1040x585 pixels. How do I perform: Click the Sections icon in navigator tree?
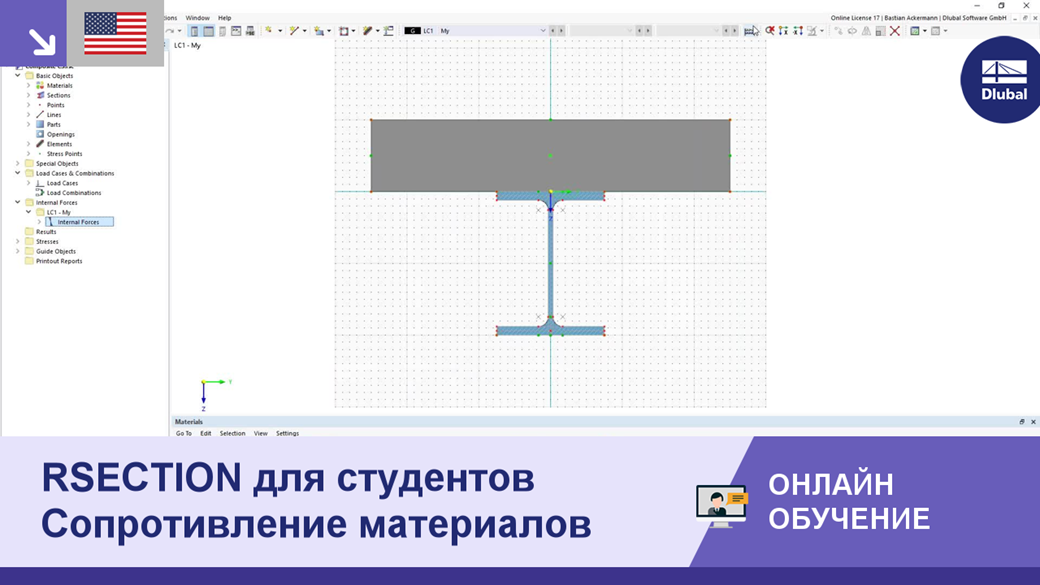[x=40, y=96]
